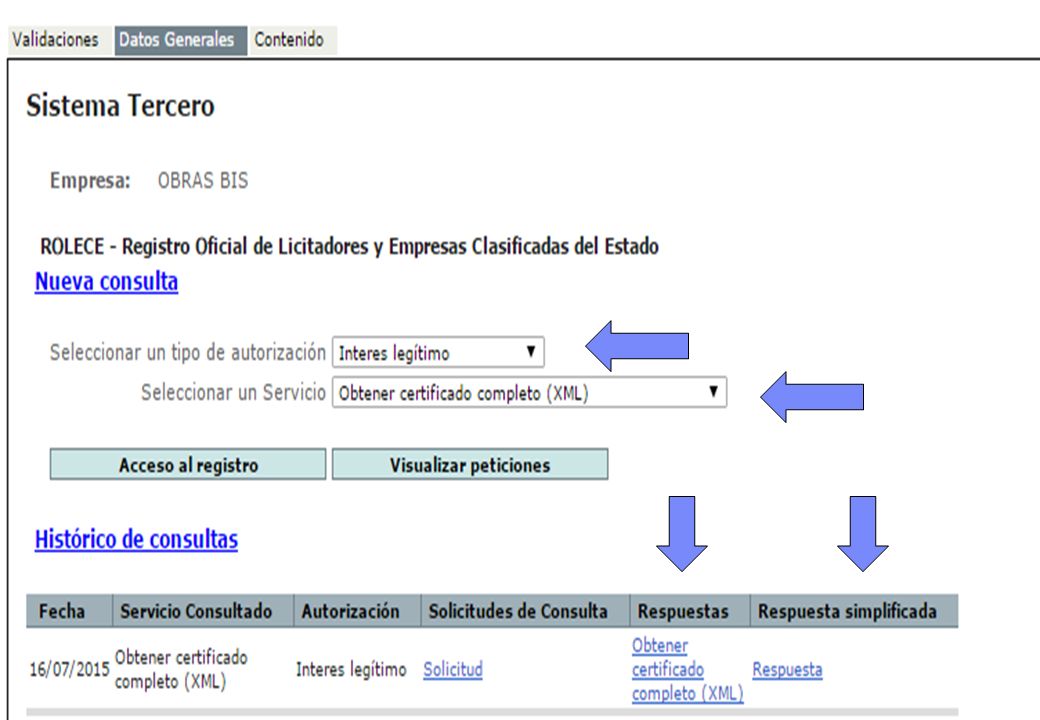Open the Obtener certificado completo (XML) response link
Viewport: 1040px width, 720px height.
(687, 670)
